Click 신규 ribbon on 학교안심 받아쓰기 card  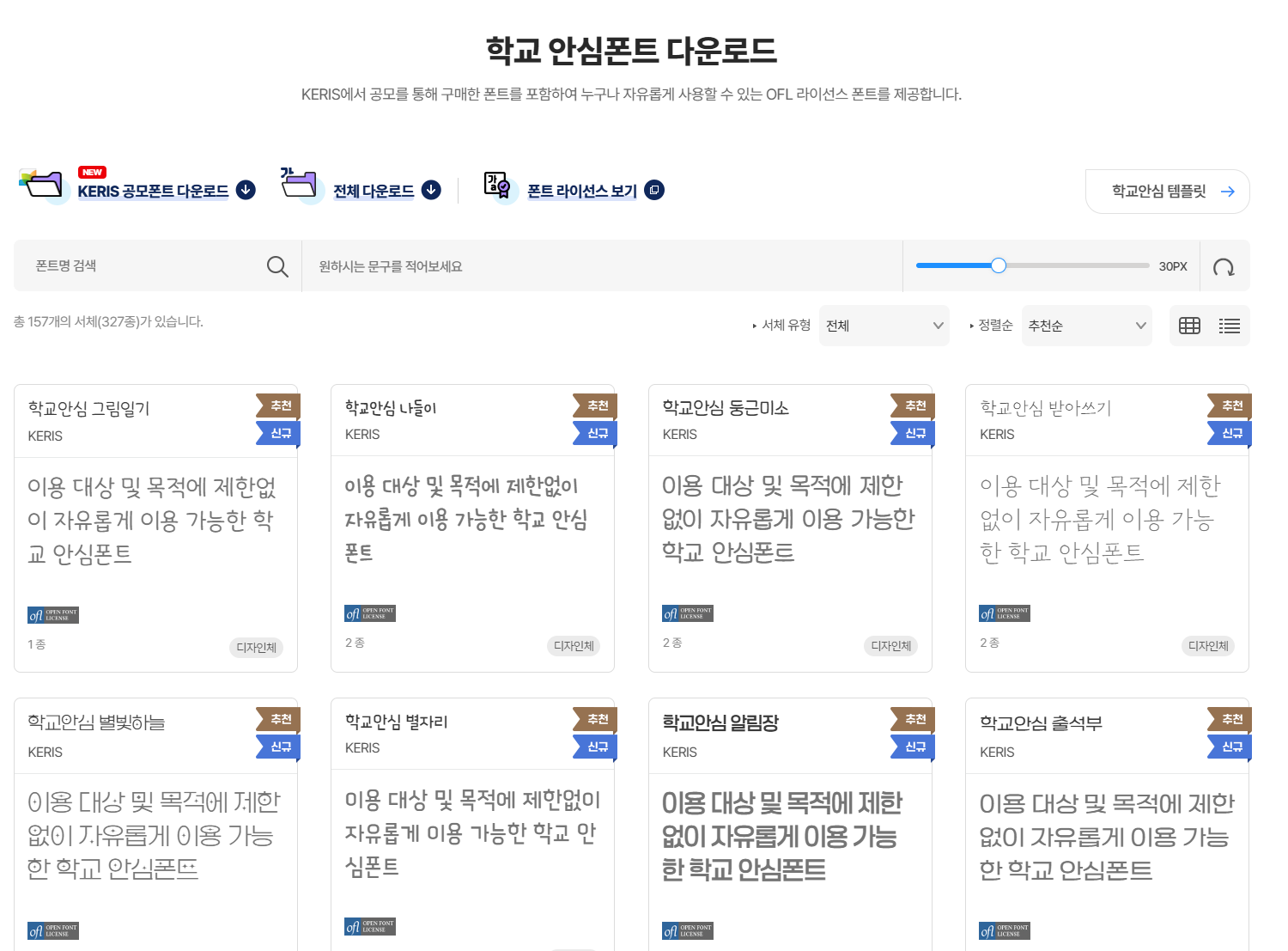point(1230,433)
